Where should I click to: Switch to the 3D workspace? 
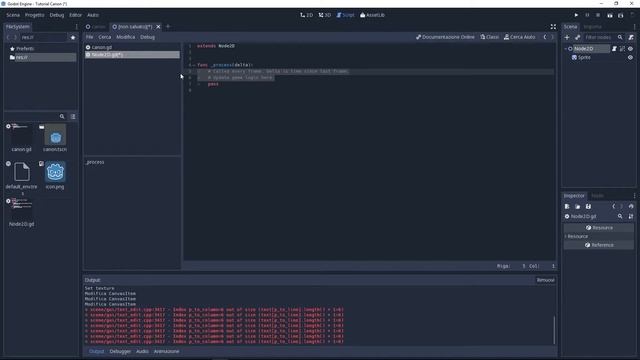324,15
